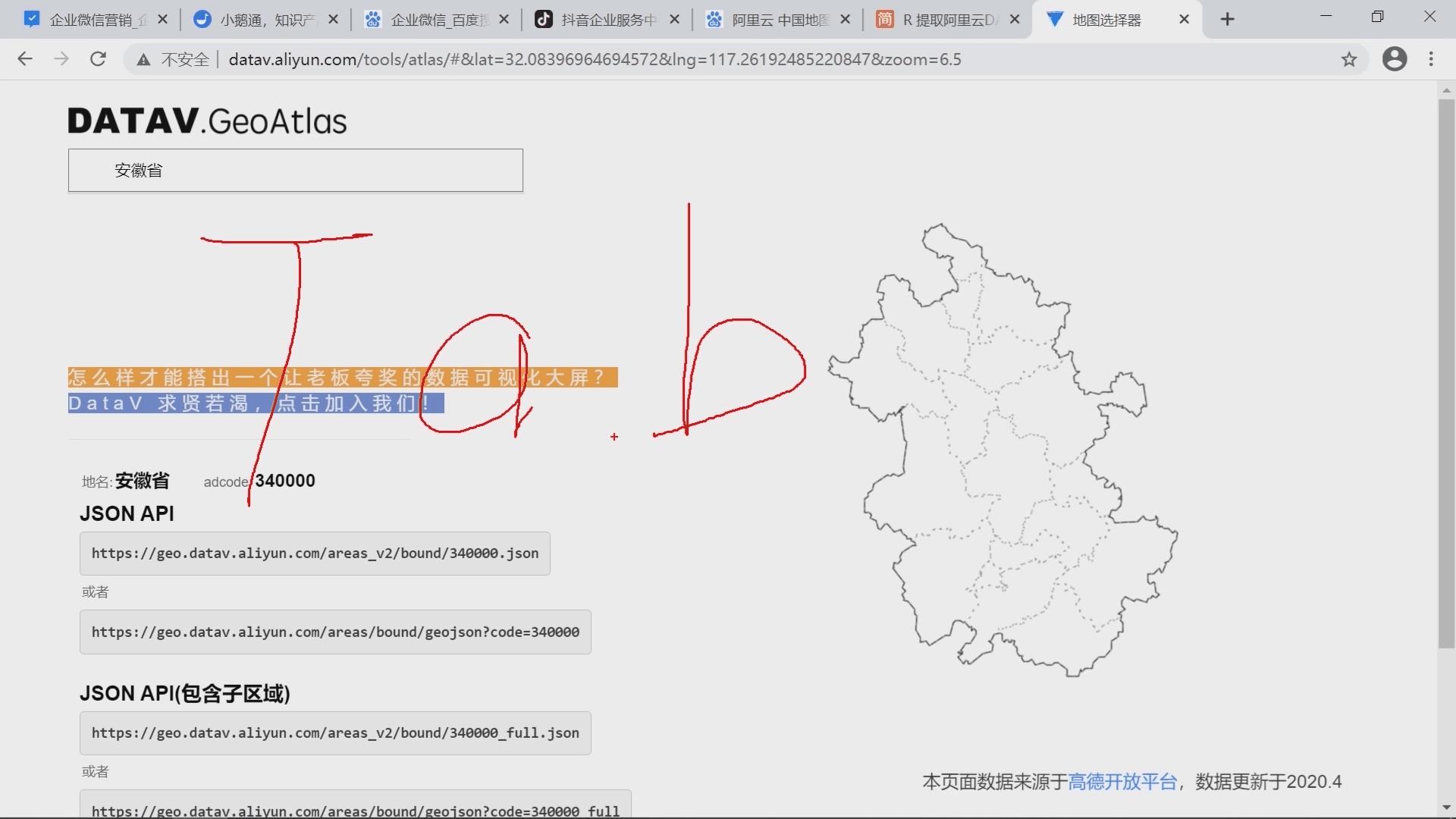
Task: Select the 340000.json API URL box
Action: [x=315, y=554]
